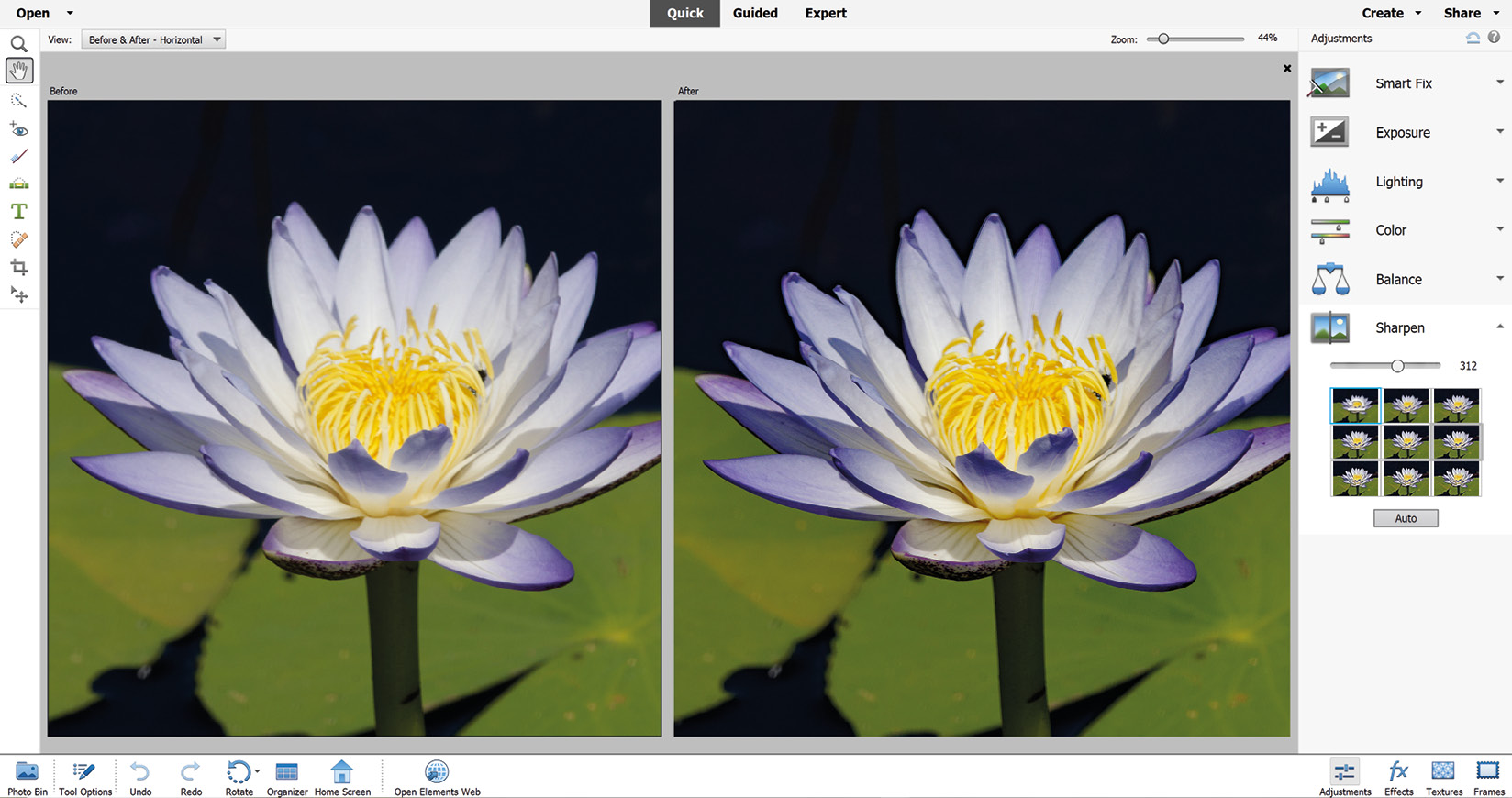Select the Red Eye Removal tool
The width and height of the screenshot is (1512, 798).
[18, 128]
